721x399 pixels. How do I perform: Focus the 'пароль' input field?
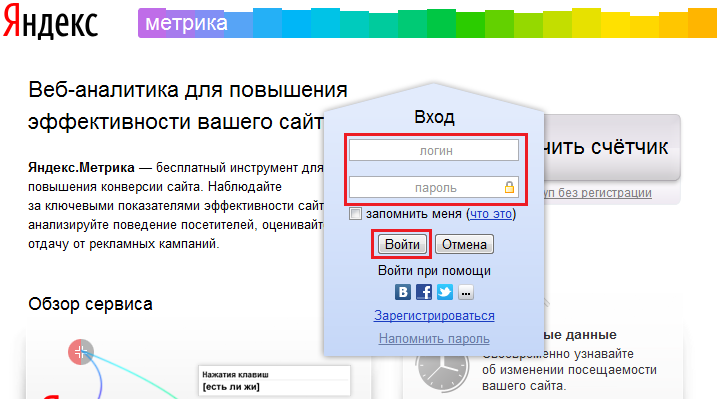434,187
